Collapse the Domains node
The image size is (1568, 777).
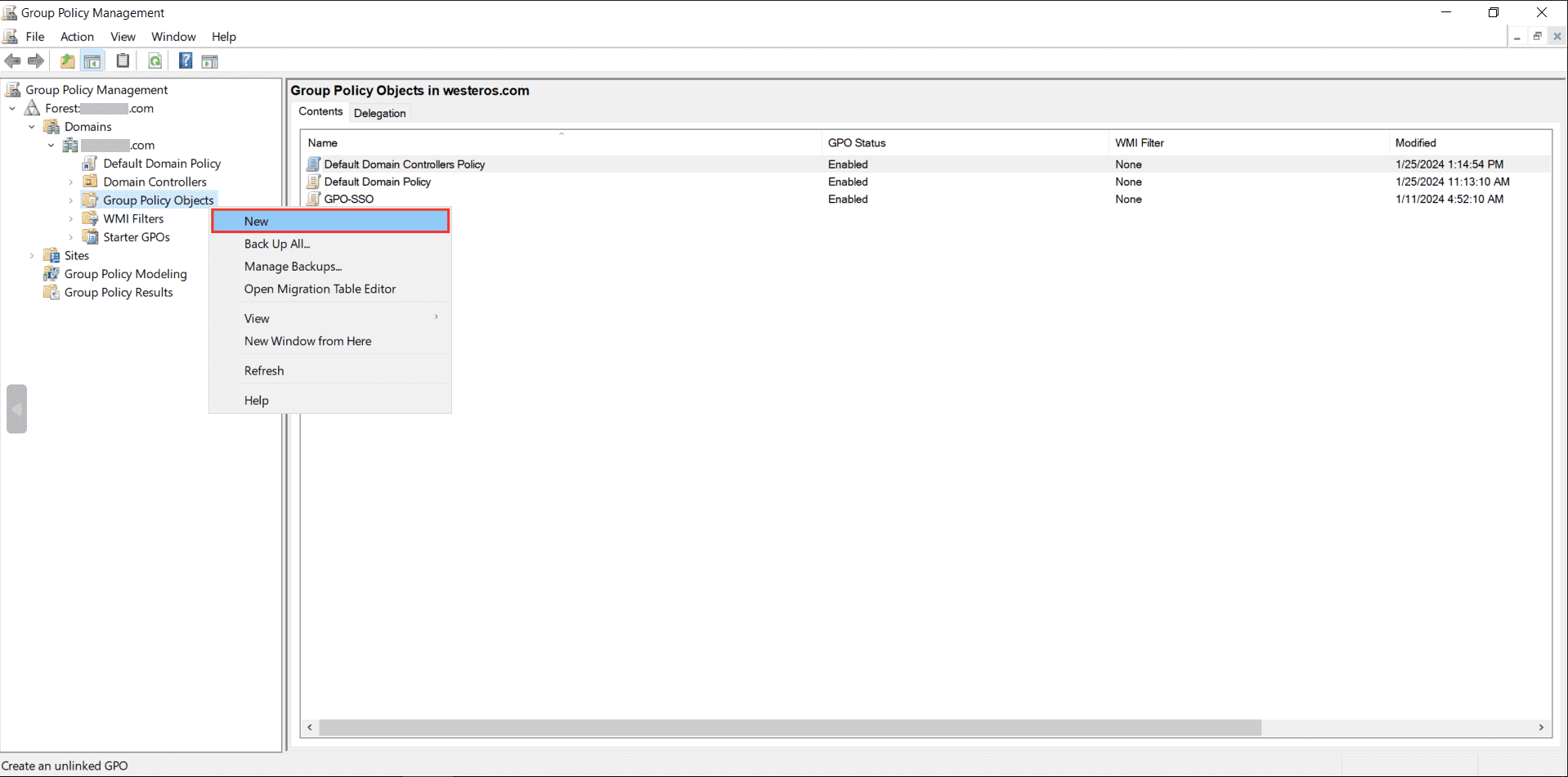(32, 127)
